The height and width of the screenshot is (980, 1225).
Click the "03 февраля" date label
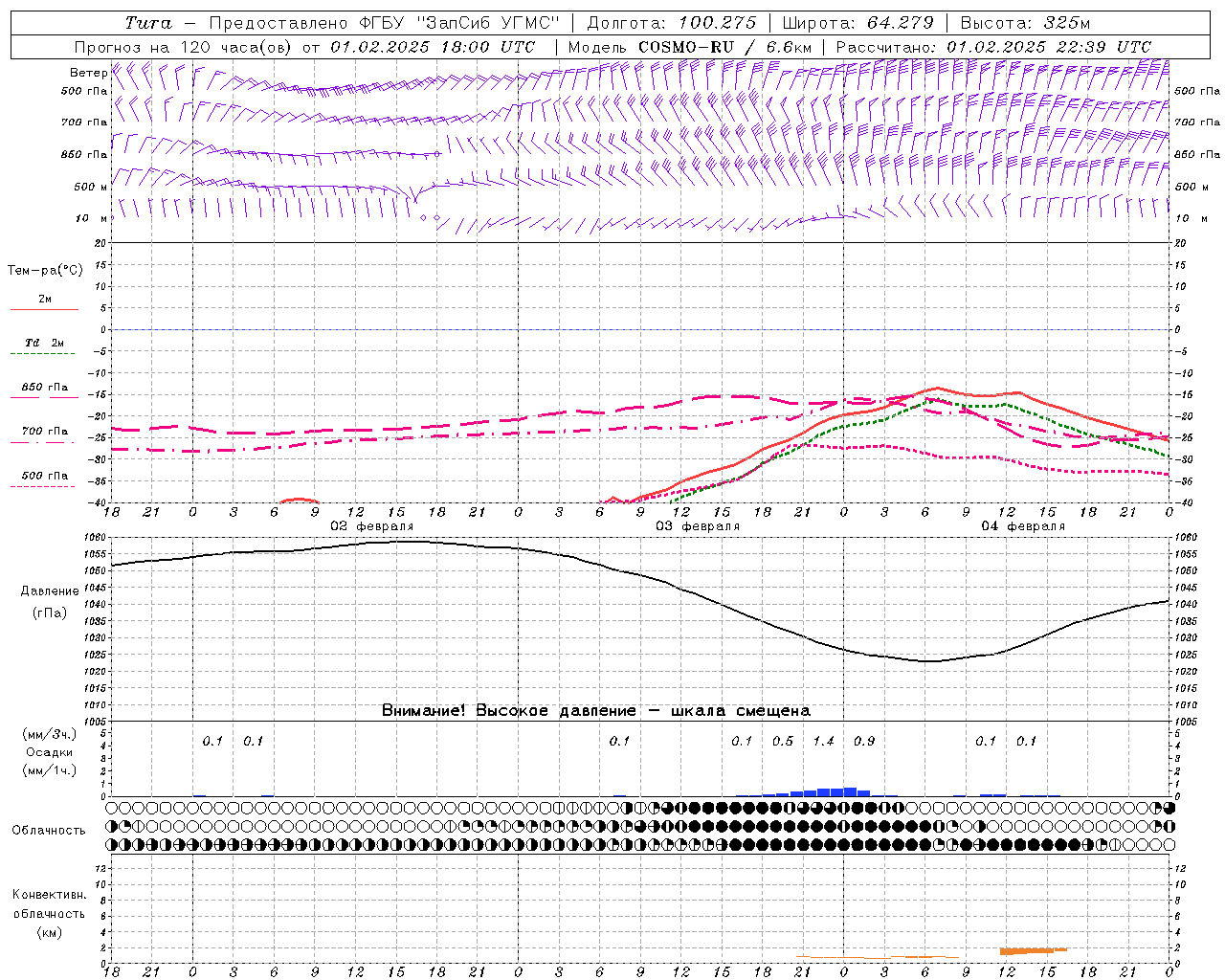[698, 526]
